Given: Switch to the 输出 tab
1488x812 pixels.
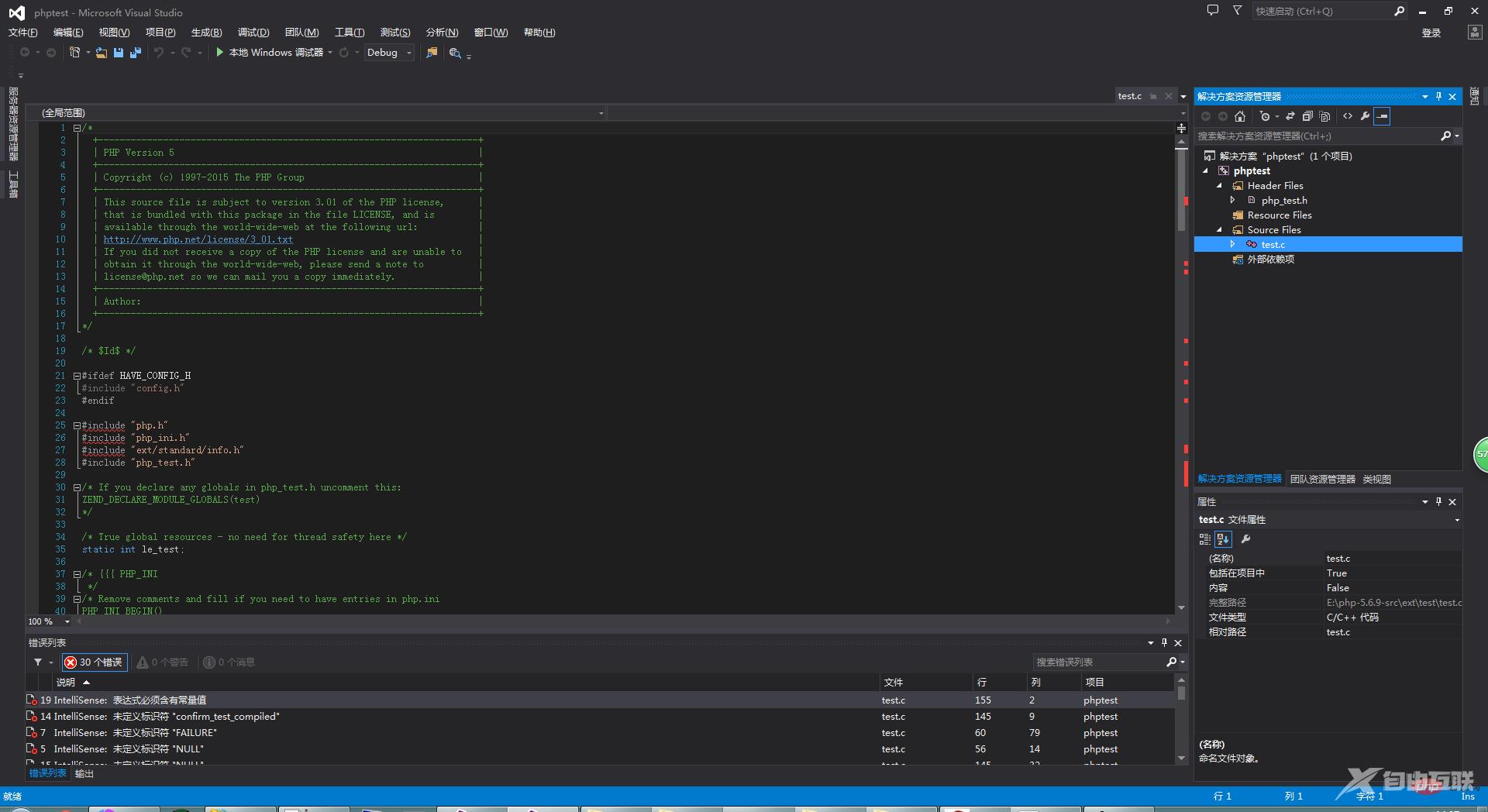Looking at the screenshot, I should 84,773.
